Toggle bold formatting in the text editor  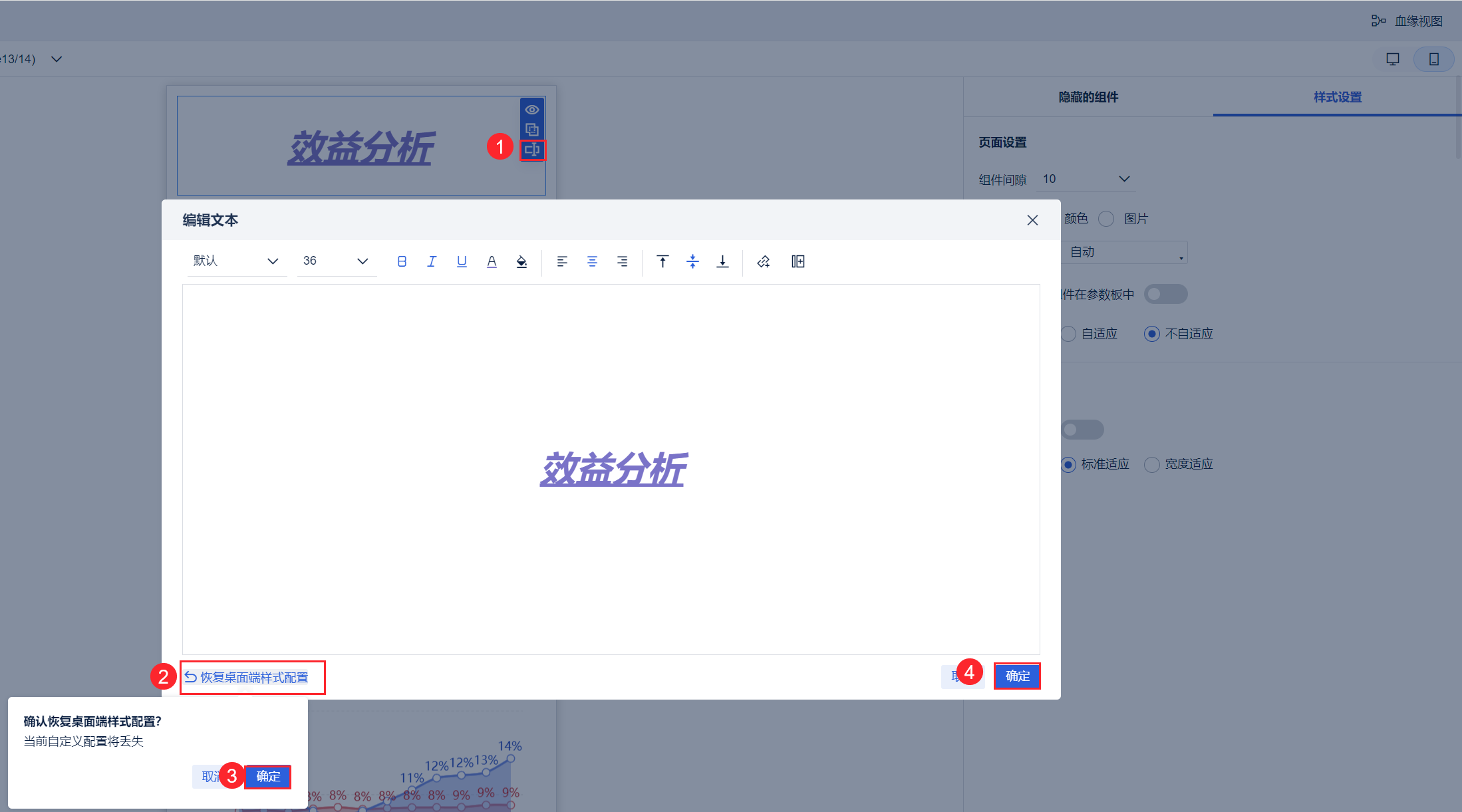click(402, 261)
